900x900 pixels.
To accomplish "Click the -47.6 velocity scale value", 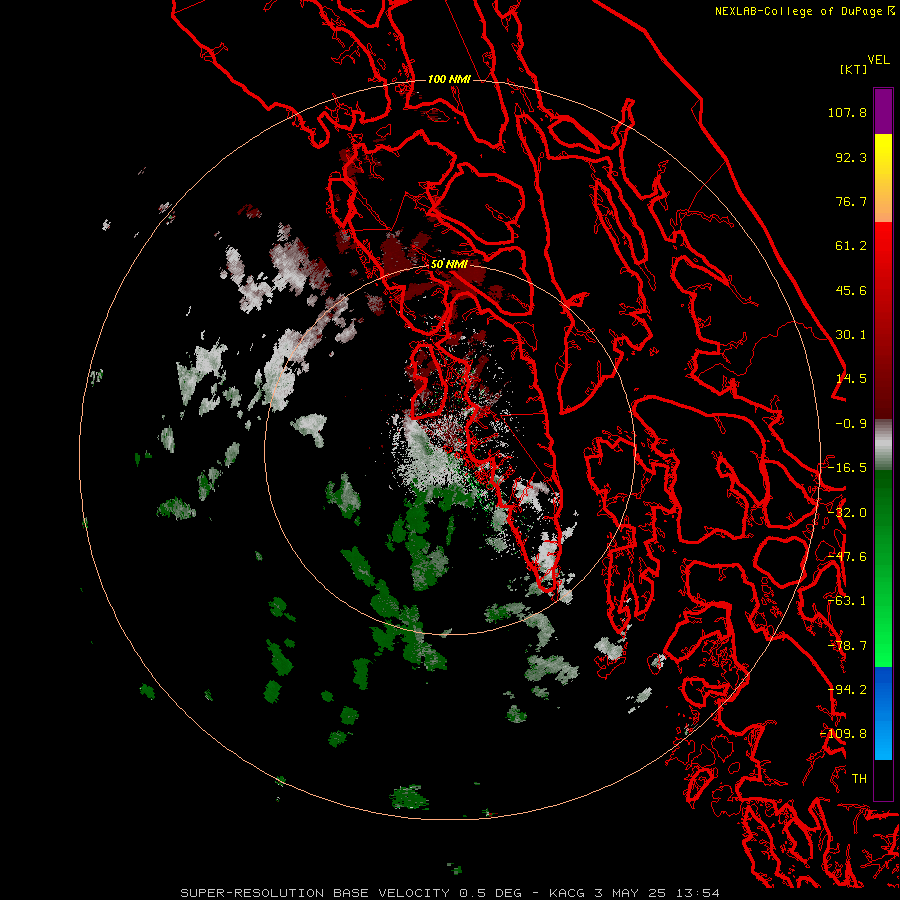I will click(x=847, y=557).
